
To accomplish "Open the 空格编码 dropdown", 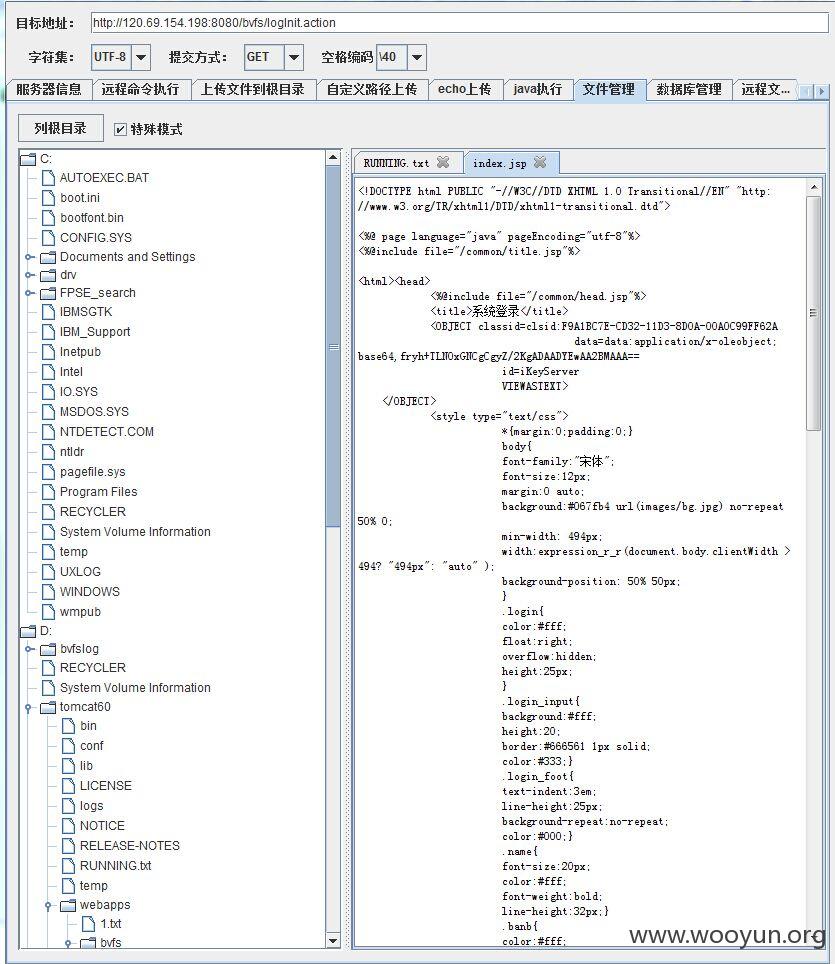I will click(x=417, y=57).
